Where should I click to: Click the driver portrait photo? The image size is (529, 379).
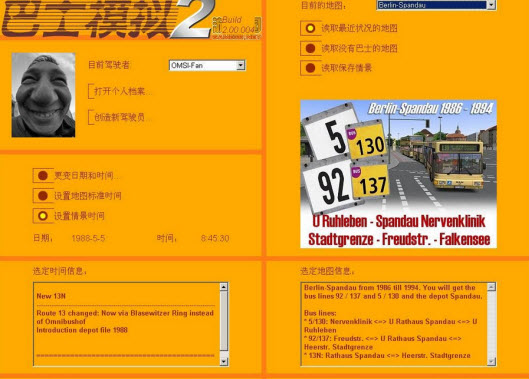click(43, 95)
